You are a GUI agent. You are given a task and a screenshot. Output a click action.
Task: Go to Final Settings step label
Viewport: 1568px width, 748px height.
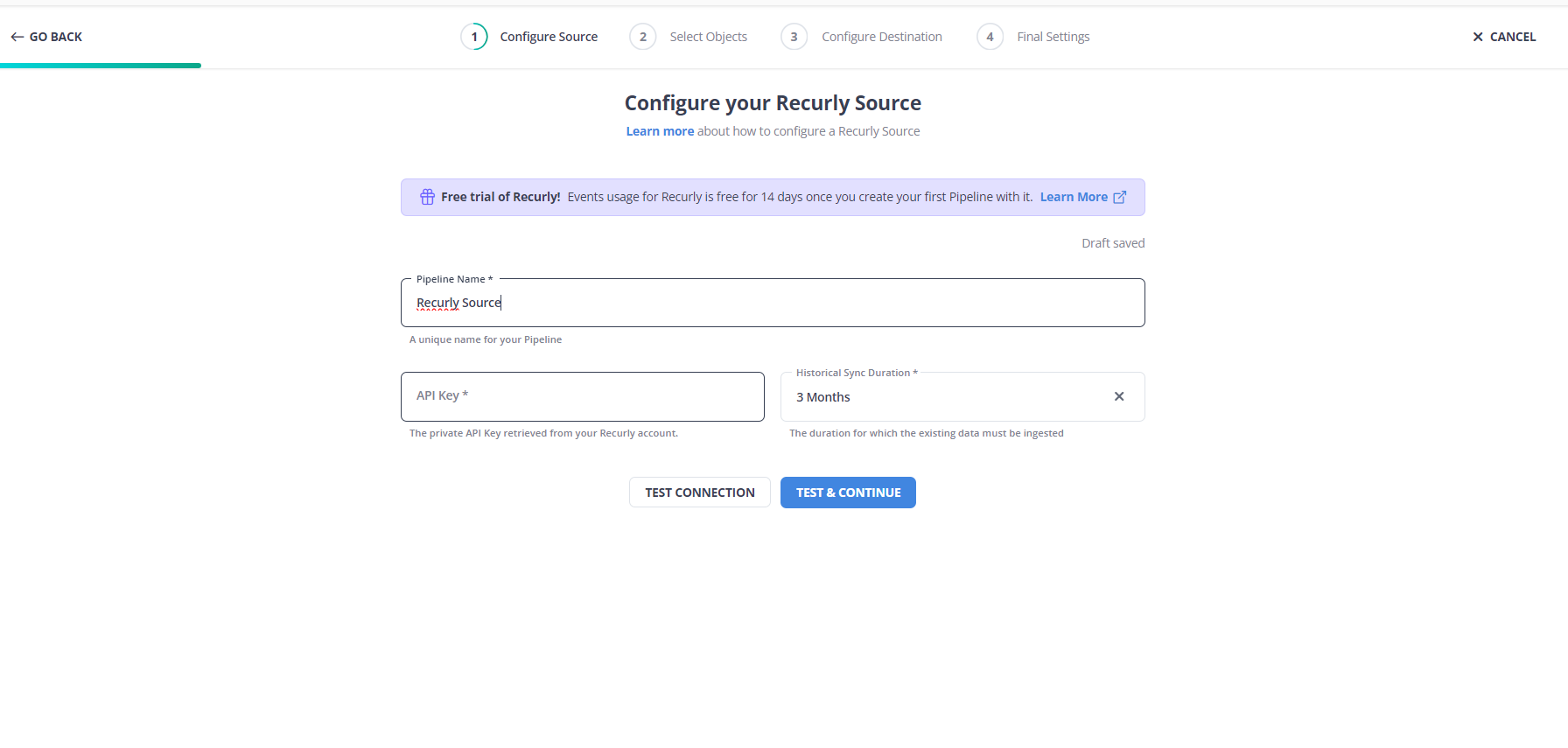(x=1053, y=37)
